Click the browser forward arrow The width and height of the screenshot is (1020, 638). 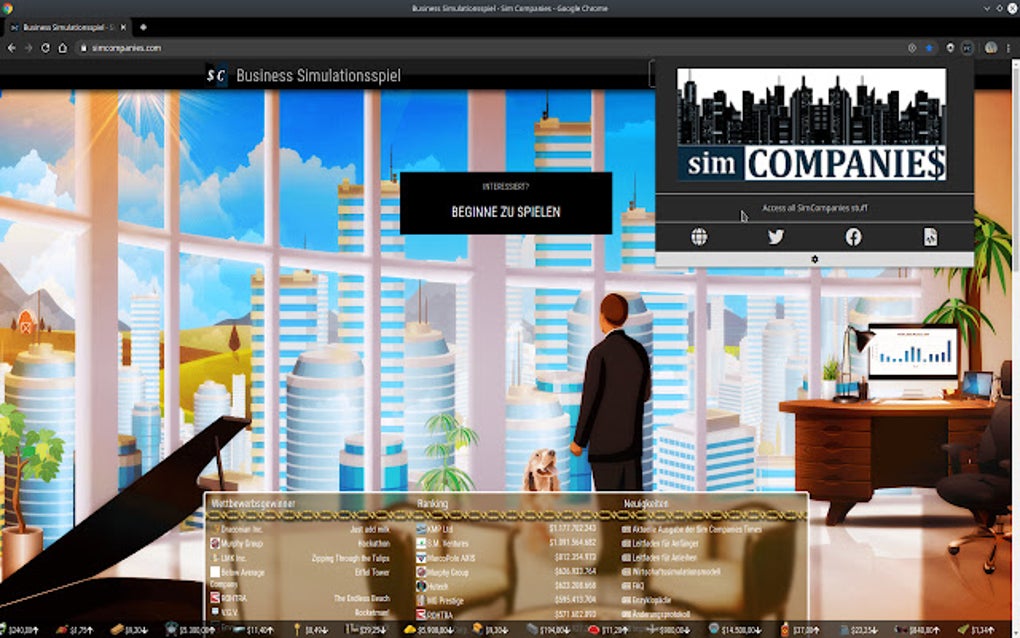29,48
